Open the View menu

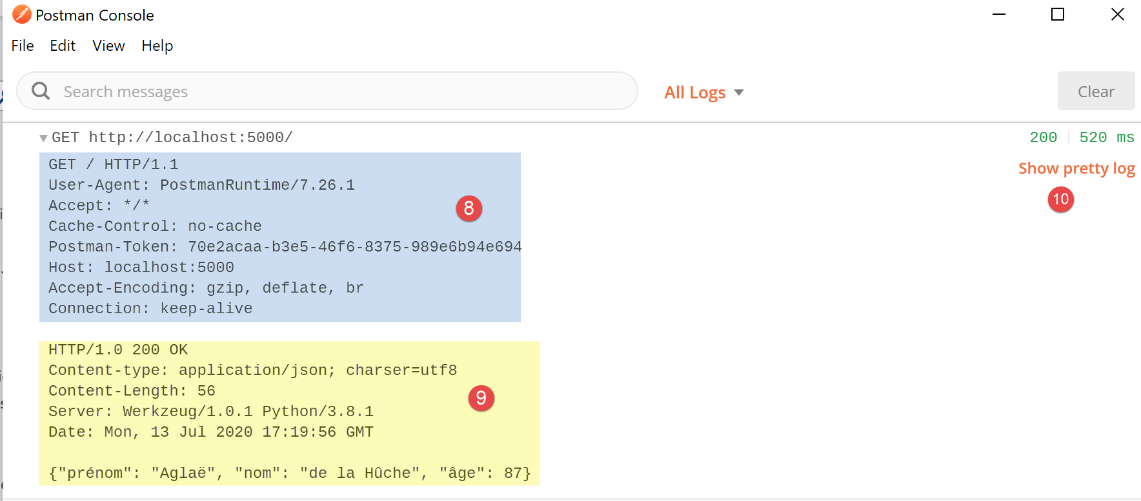coord(108,46)
